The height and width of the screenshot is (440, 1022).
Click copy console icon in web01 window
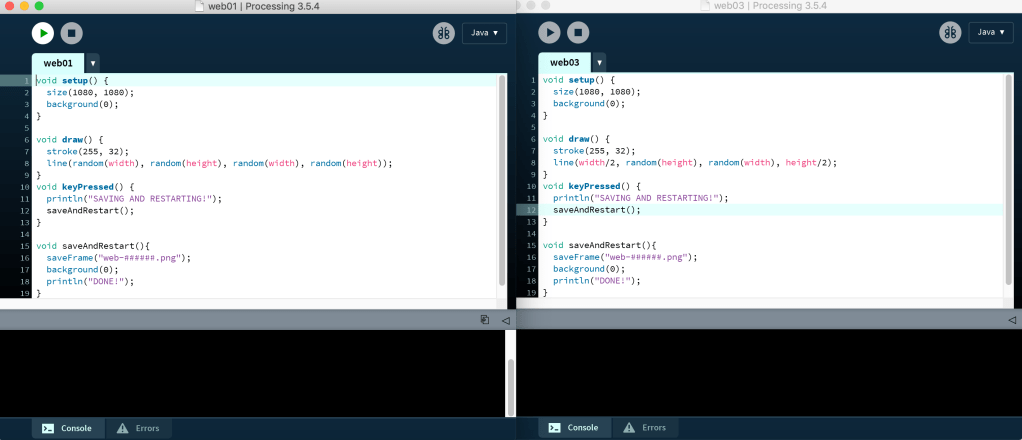(484, 320)
